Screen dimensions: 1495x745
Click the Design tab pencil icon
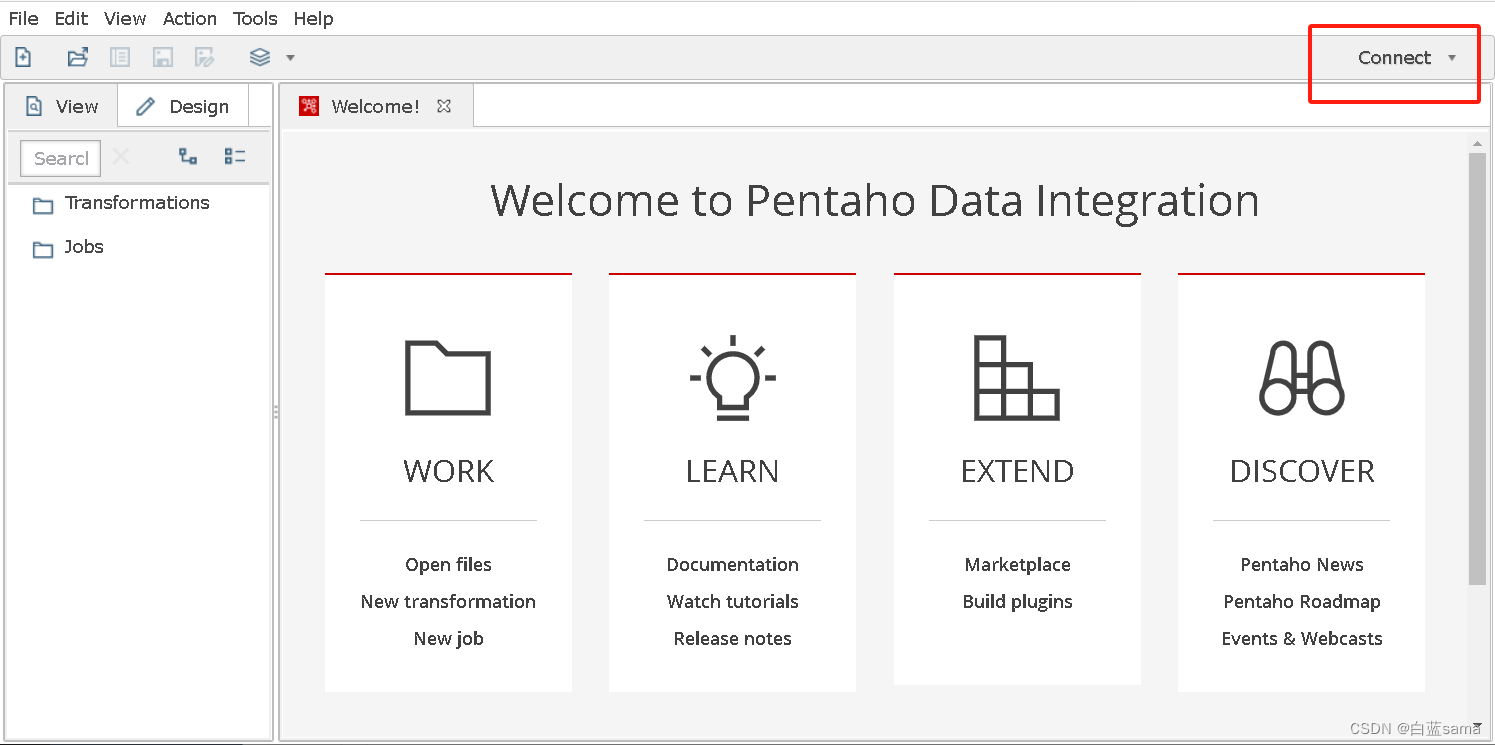[x=146, y=106]
